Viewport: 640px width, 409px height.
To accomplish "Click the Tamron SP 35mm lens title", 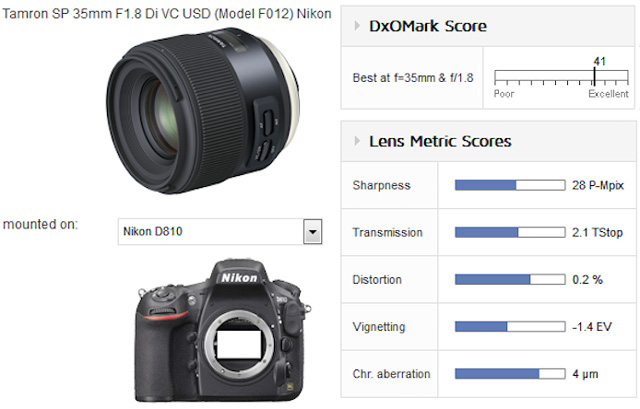I will tap(167, 13).
